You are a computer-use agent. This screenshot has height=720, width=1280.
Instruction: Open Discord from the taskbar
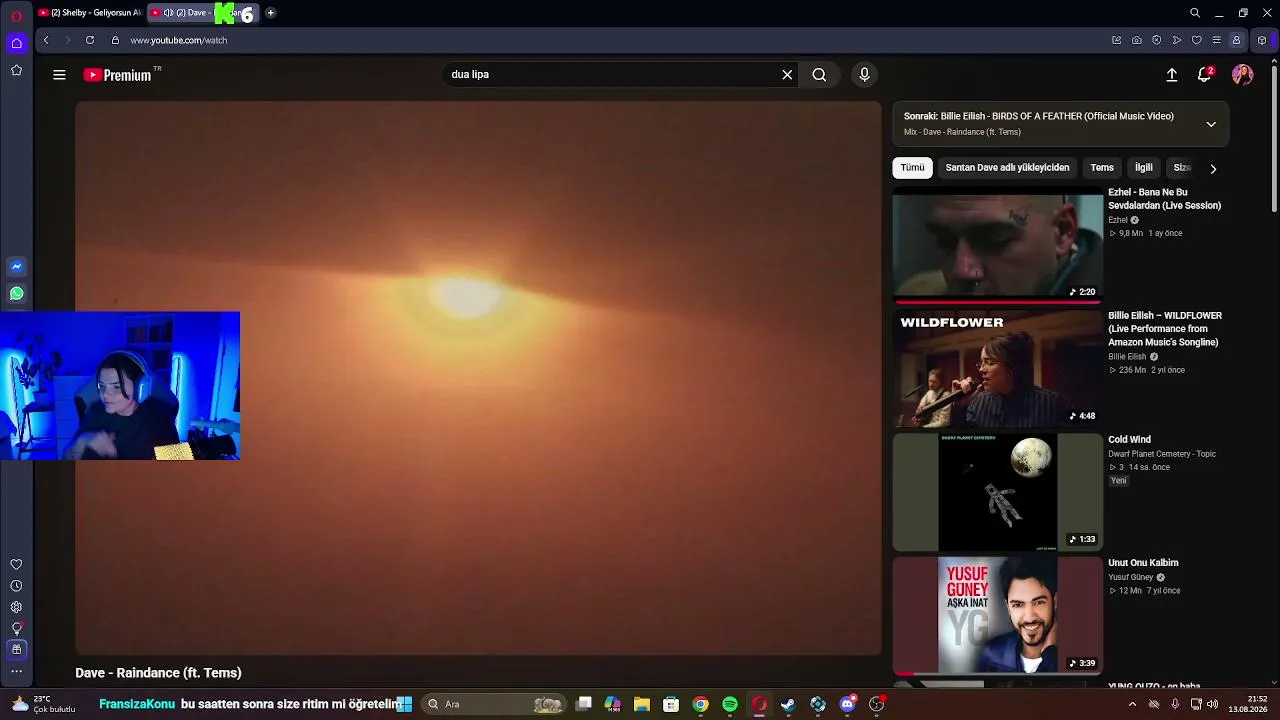tap(848, 704)
